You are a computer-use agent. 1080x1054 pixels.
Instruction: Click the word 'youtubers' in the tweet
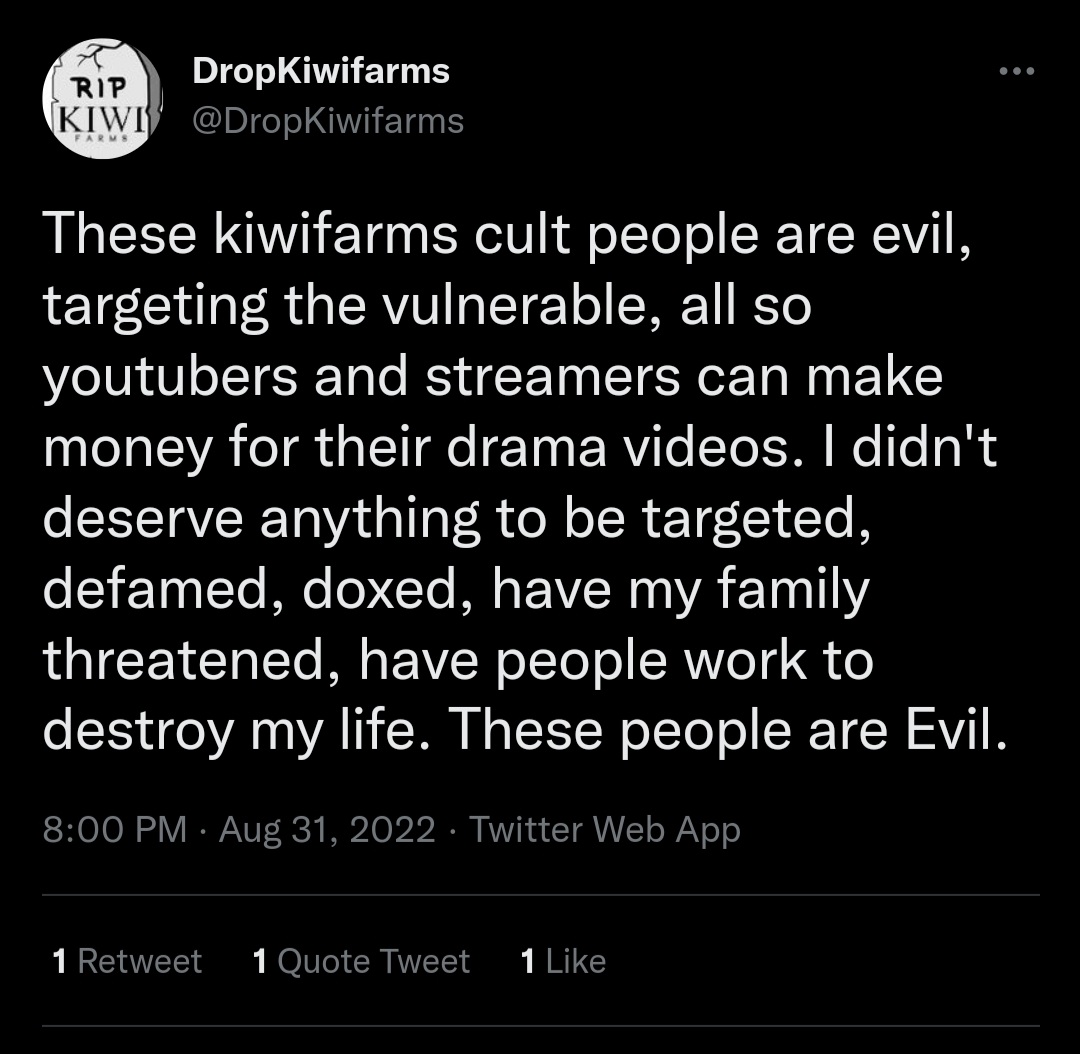[170, 378]
